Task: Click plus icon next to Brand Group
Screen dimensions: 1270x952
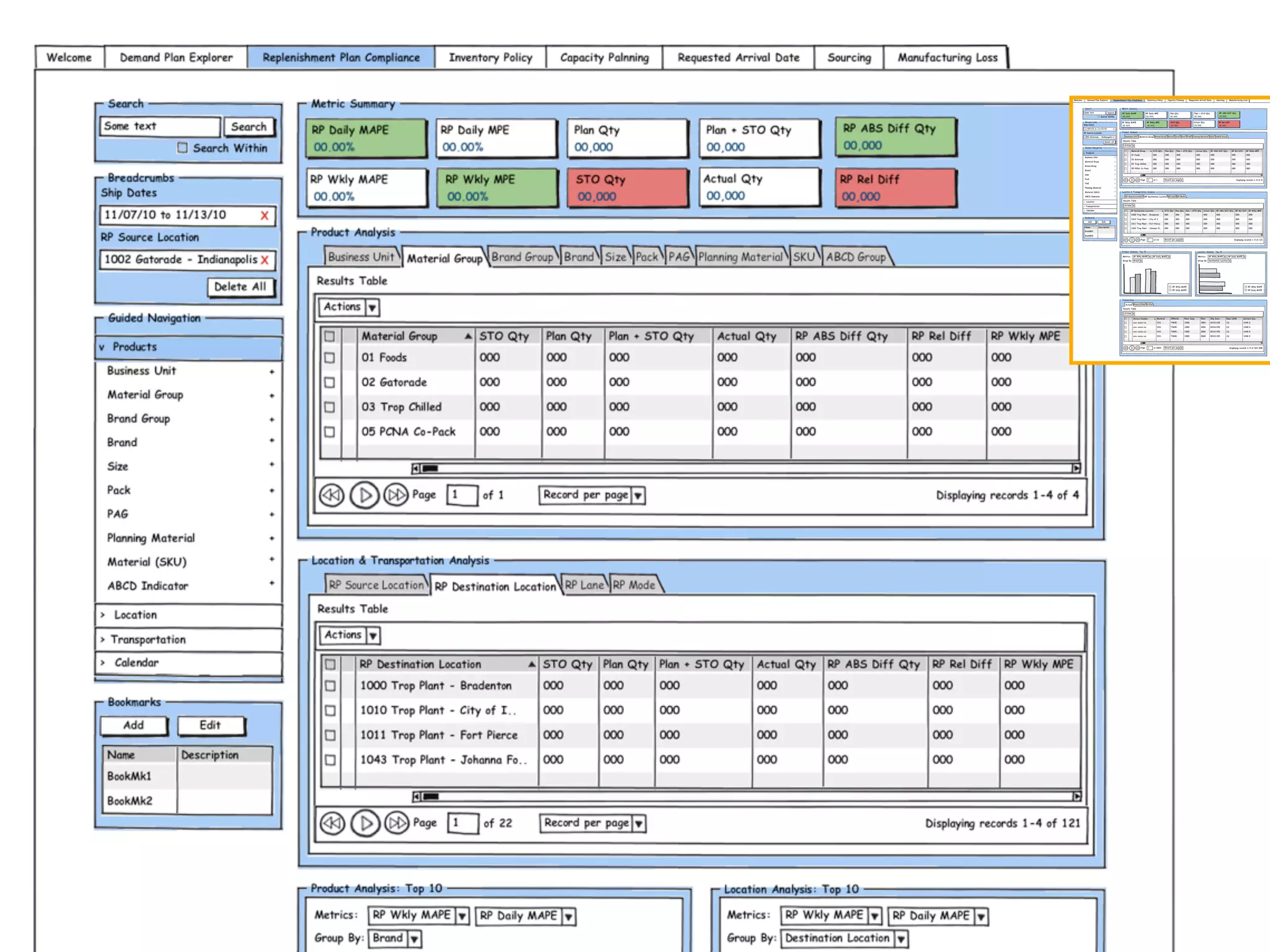Action: coord(272,420)
